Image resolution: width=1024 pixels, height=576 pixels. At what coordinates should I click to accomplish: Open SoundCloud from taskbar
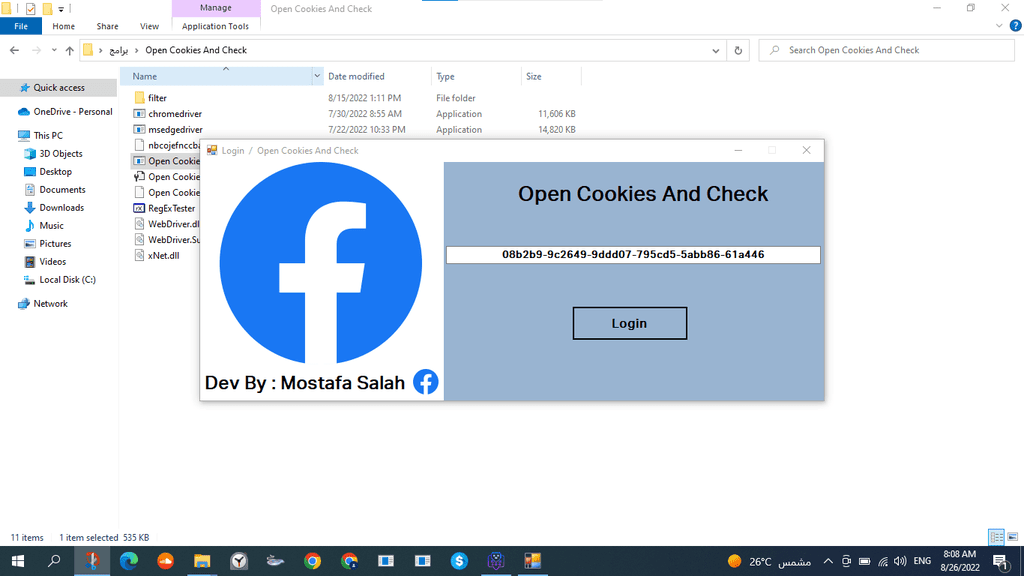click(x=165, y=561)
